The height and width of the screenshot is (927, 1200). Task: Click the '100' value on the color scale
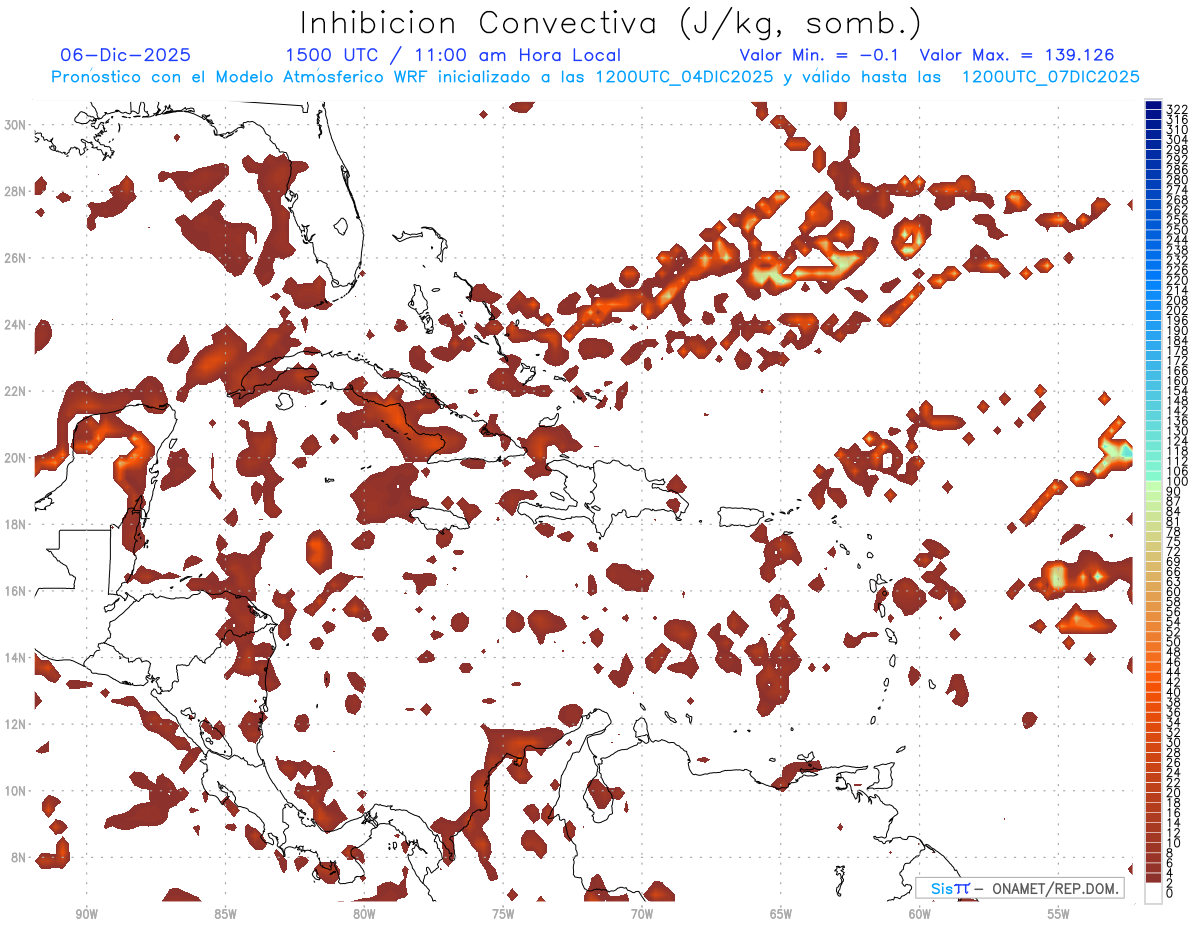point(1177,482)
